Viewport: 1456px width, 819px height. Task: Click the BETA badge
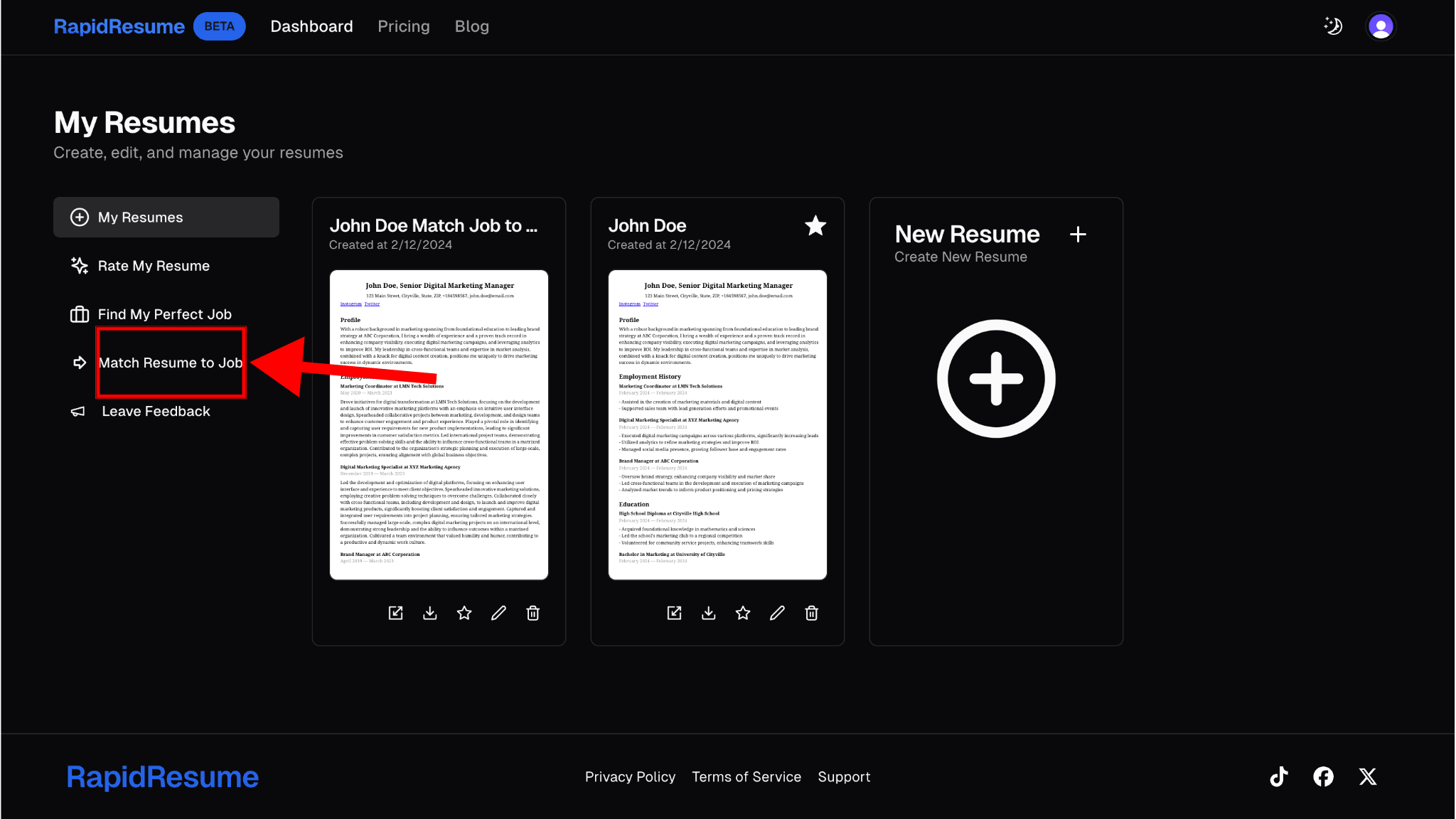point(219,26)
